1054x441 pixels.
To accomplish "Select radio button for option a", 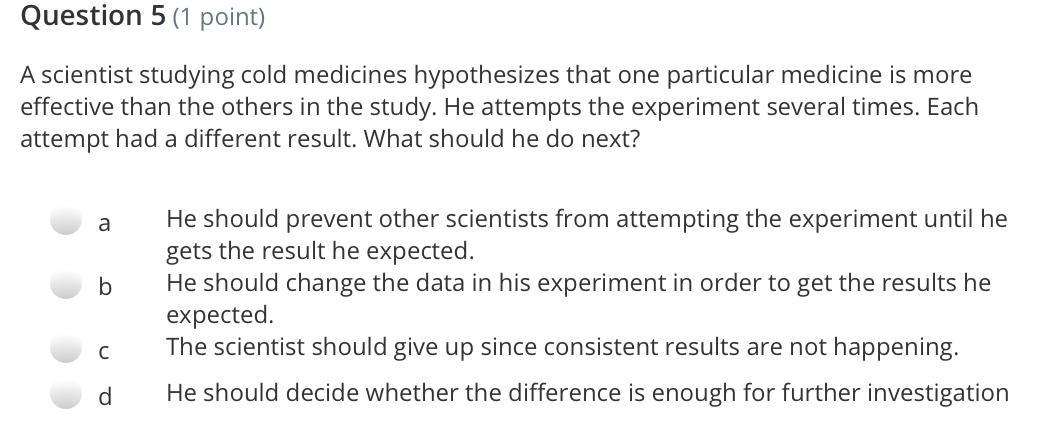I will tap(66, 221).
